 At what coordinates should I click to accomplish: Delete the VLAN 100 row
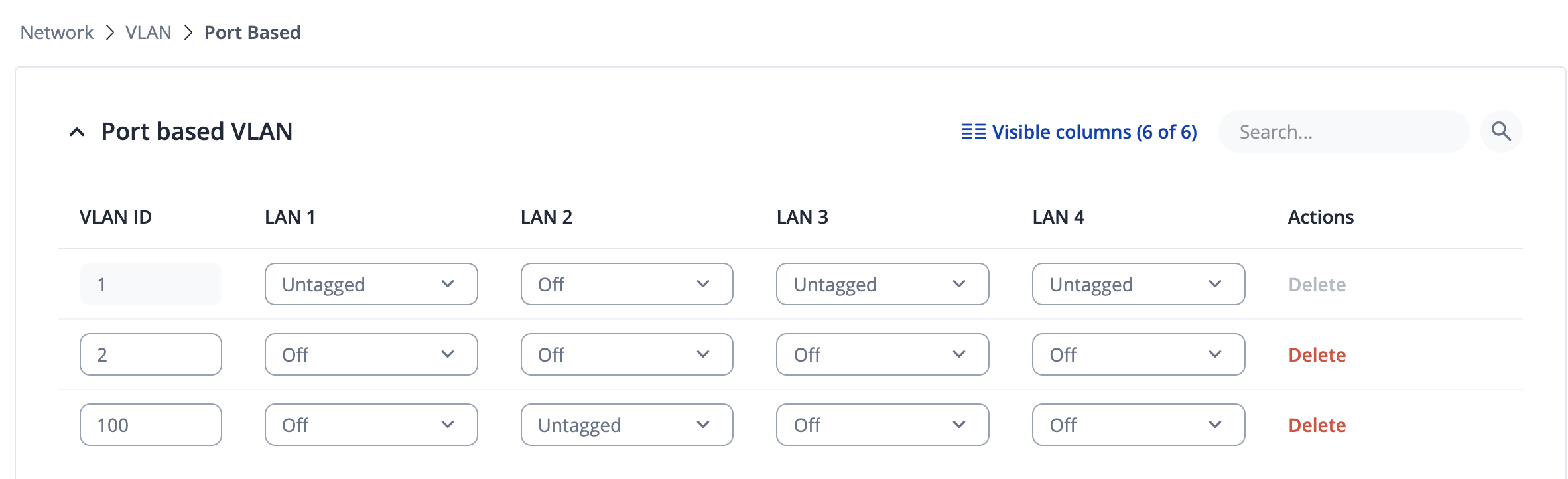1317,425
